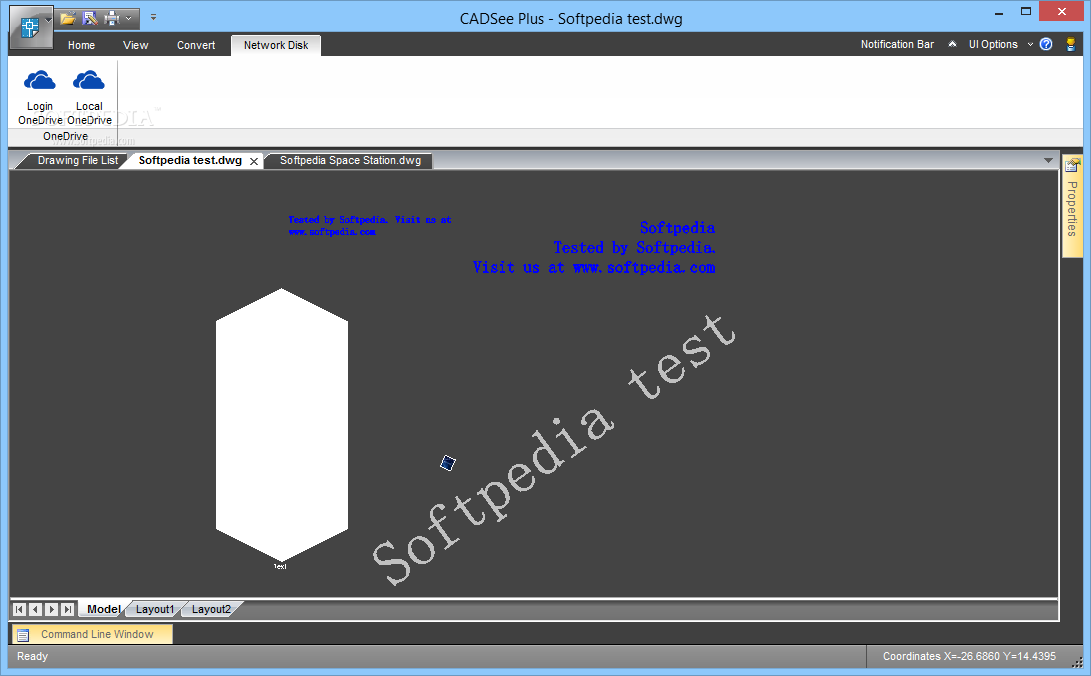Click the light bulb tips icon
This screenshot has width=1091, height=676.
[x=1071, y=44]
